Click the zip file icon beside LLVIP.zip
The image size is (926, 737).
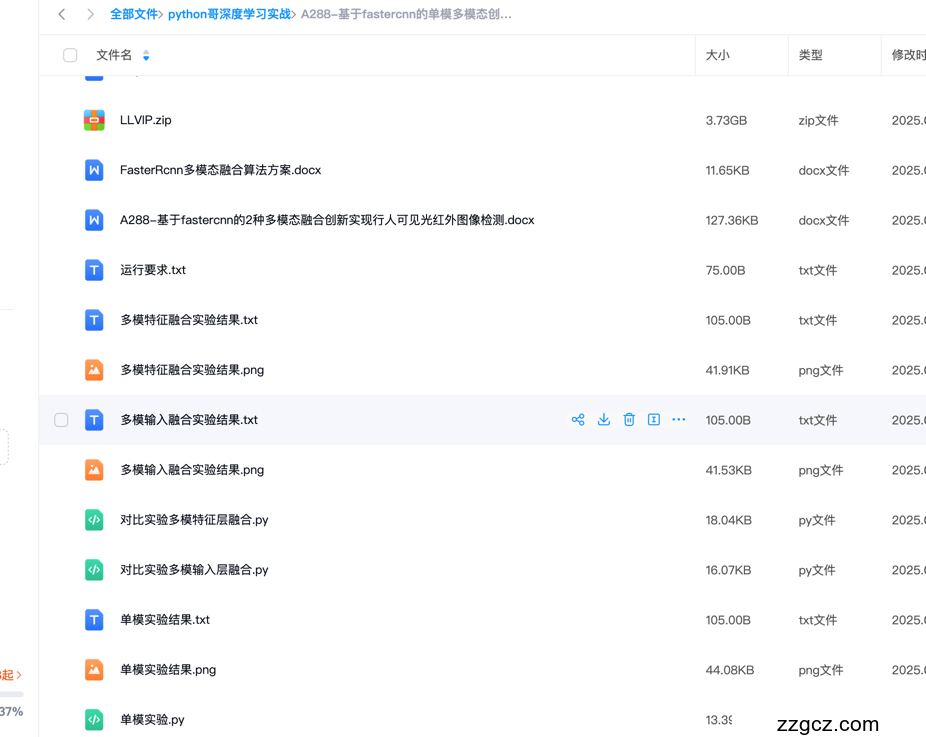(93, 119)
